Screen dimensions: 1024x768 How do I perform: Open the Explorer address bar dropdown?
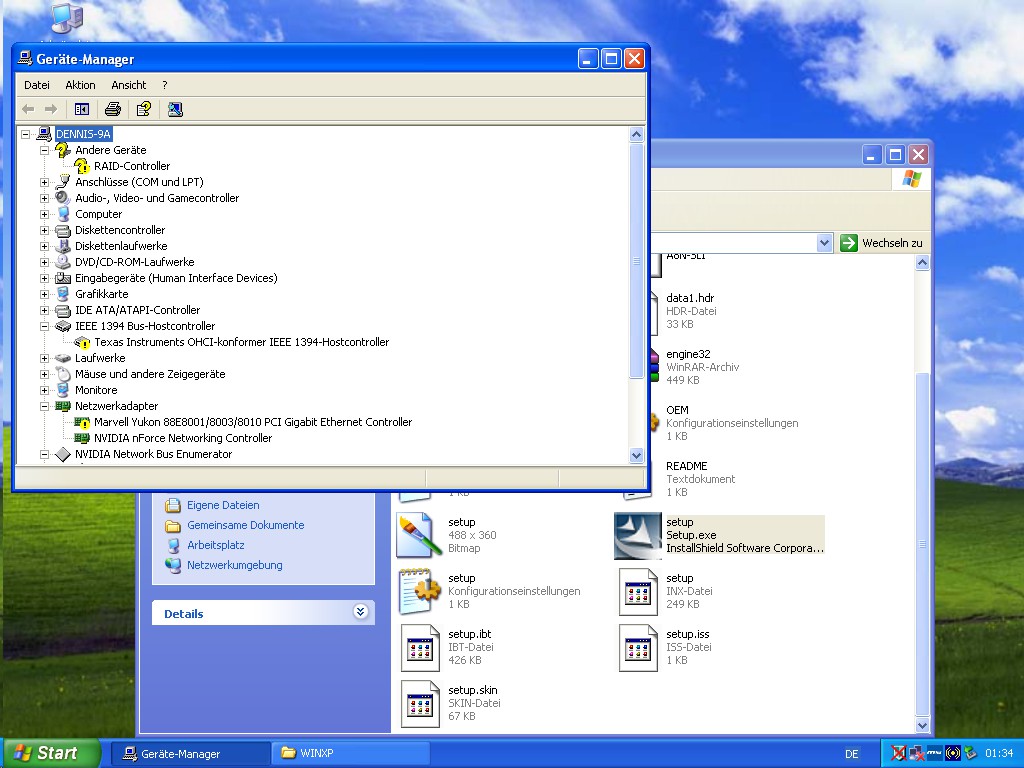[824, 243]
